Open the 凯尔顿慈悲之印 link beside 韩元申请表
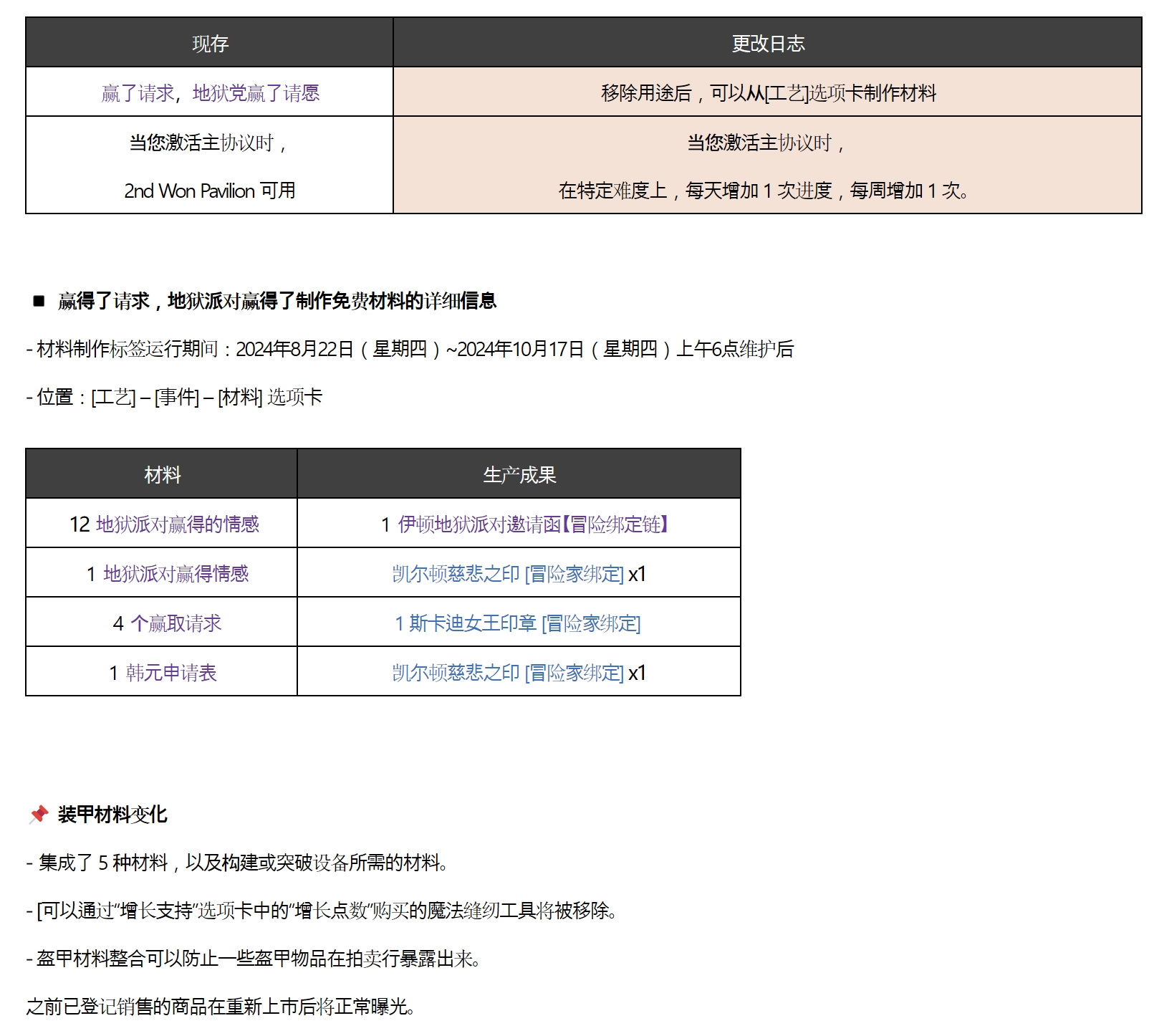1154x1036 pixels. (x=508, y=673)
